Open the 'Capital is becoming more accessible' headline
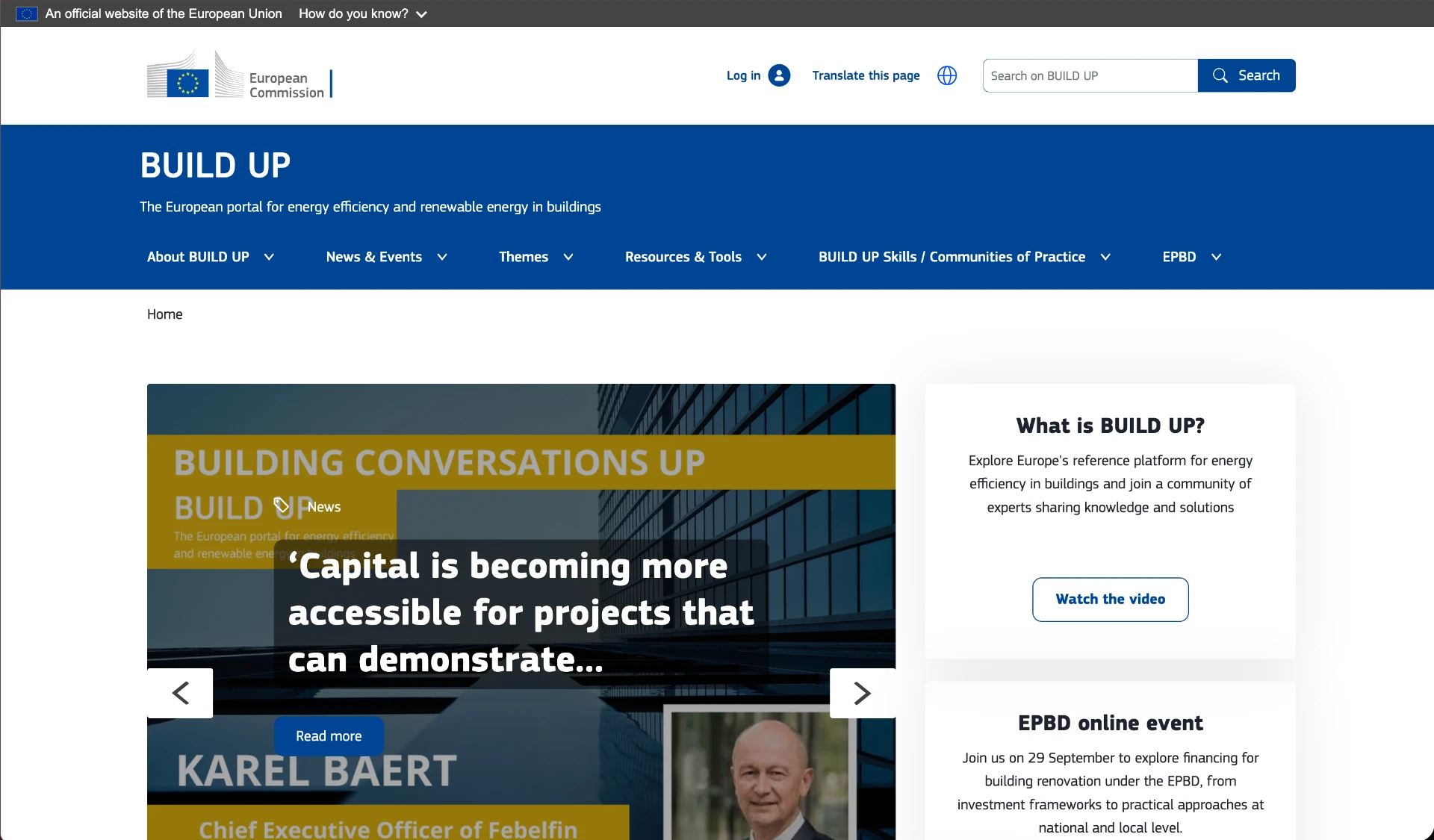This screenshot has height=840, width=1434. point(521,613)
